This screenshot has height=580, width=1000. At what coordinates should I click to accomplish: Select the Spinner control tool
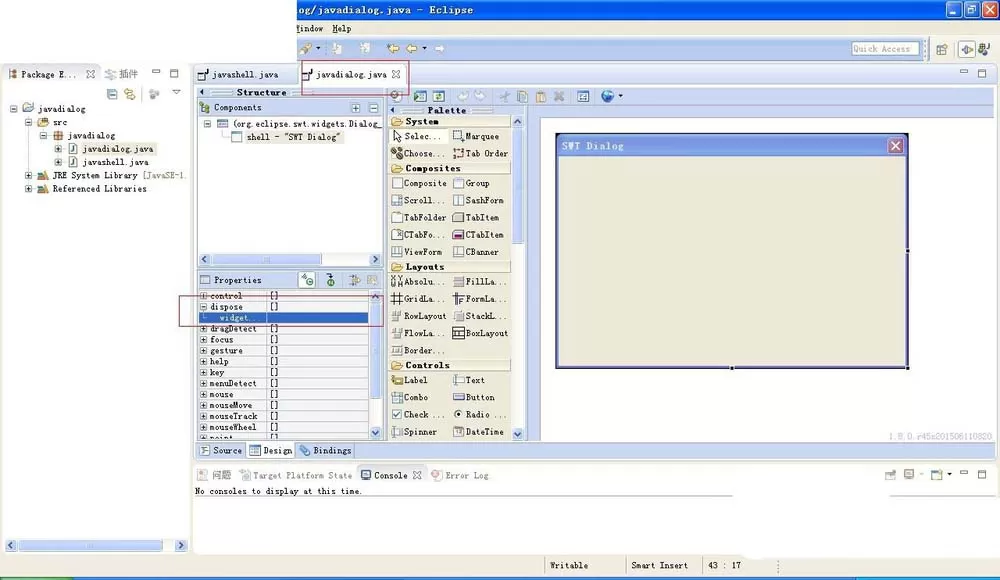pos(415,431)
